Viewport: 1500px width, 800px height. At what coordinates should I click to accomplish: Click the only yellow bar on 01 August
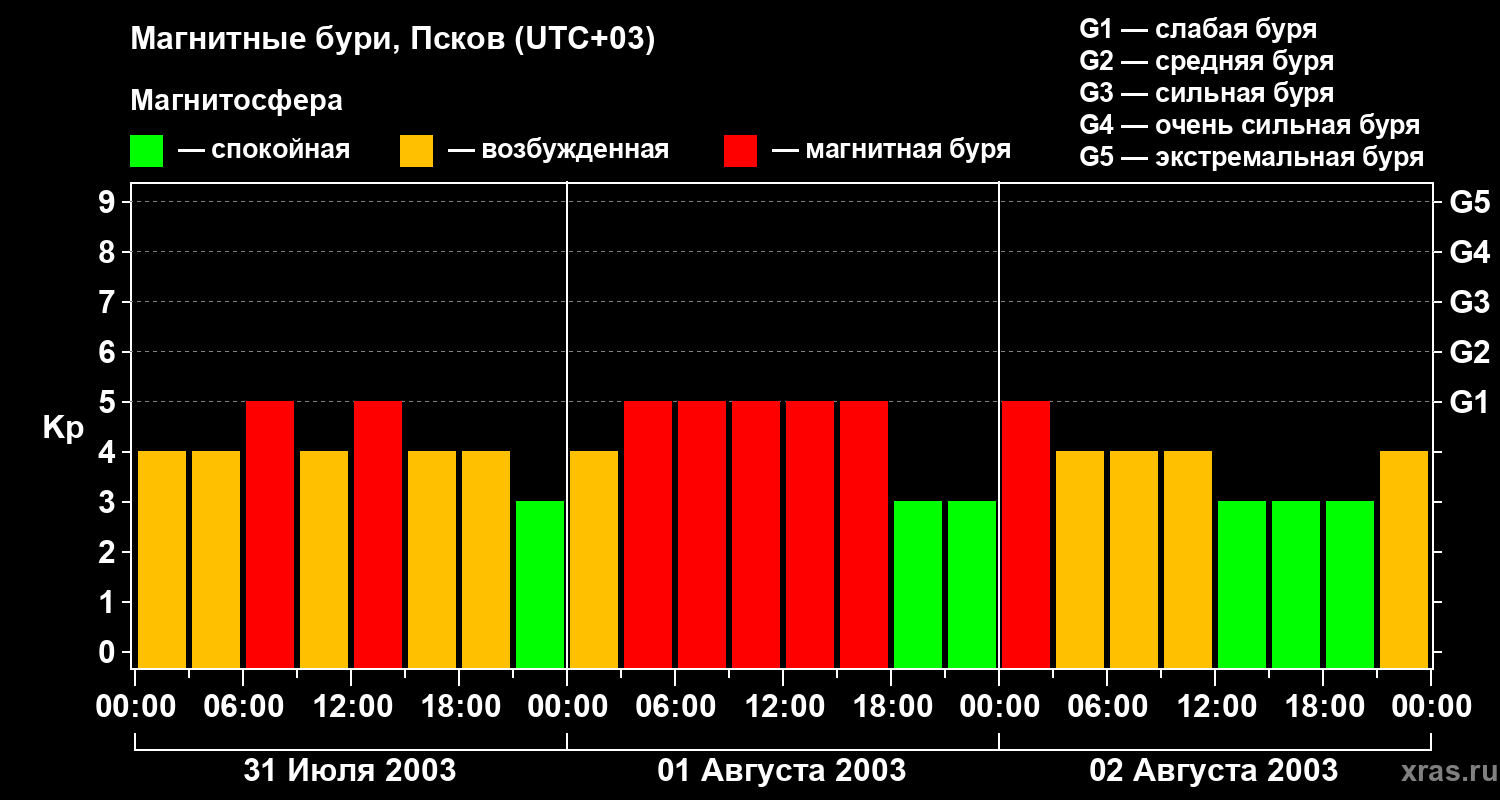(594, 559)
